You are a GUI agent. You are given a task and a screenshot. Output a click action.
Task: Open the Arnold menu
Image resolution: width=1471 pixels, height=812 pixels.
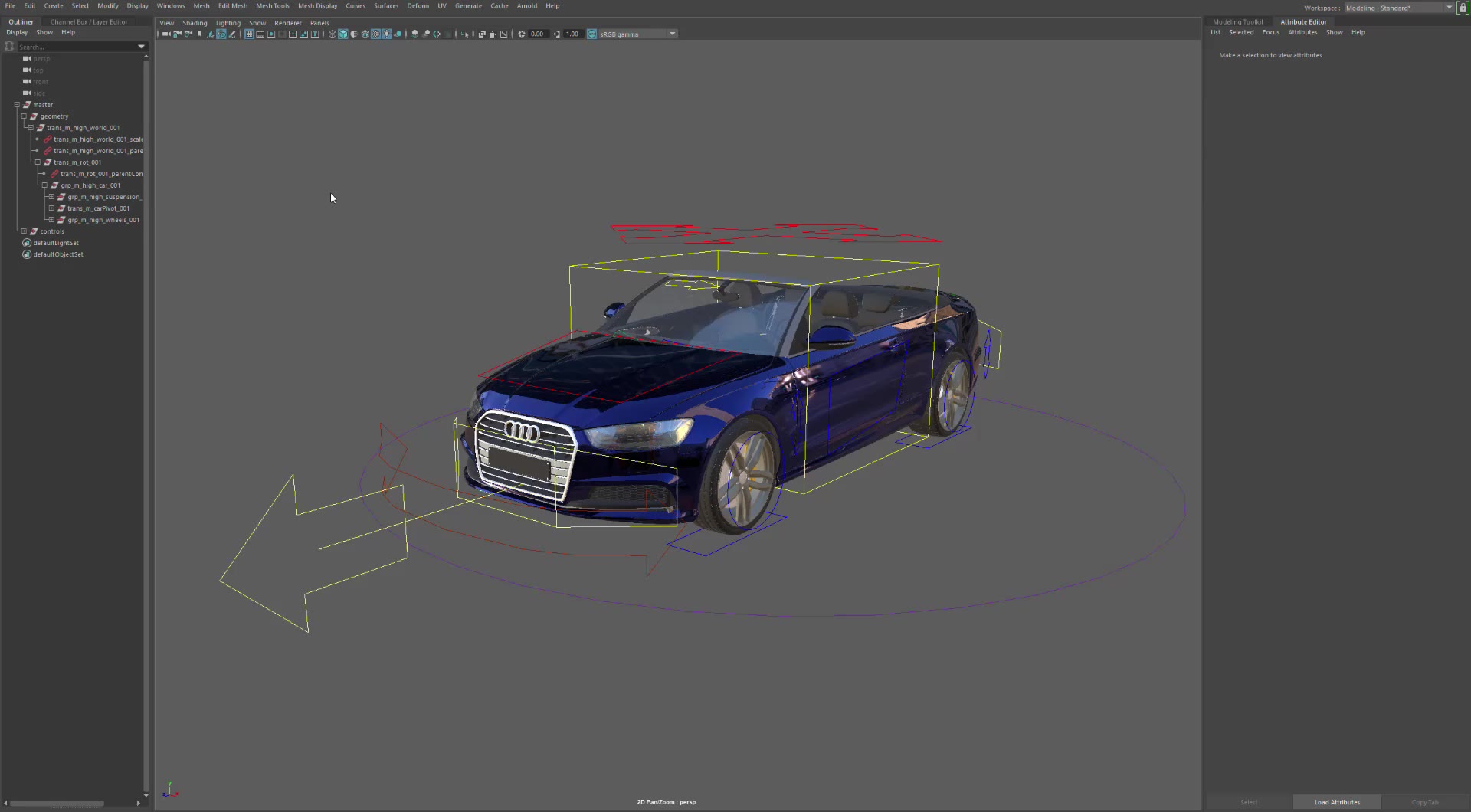pos(527,6)
